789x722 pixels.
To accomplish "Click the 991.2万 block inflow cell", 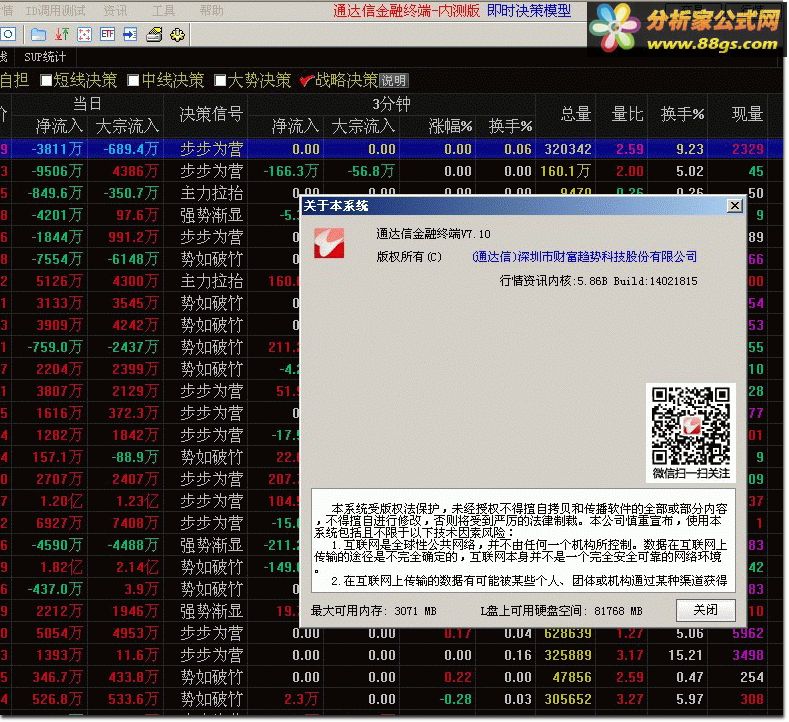I will (x=133, y=237).
